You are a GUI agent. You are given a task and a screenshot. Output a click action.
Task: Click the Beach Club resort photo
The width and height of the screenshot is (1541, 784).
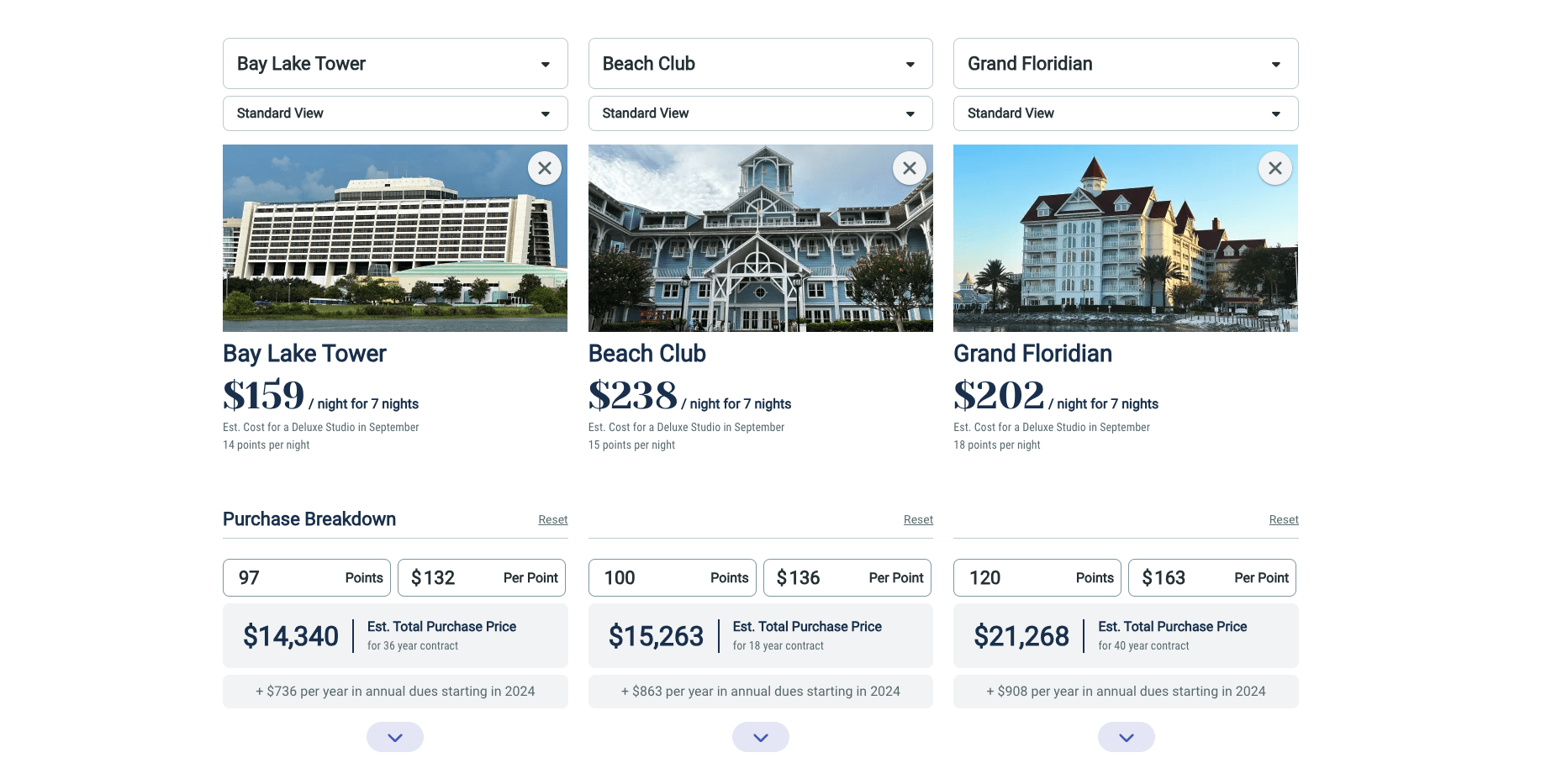[761, 238]
